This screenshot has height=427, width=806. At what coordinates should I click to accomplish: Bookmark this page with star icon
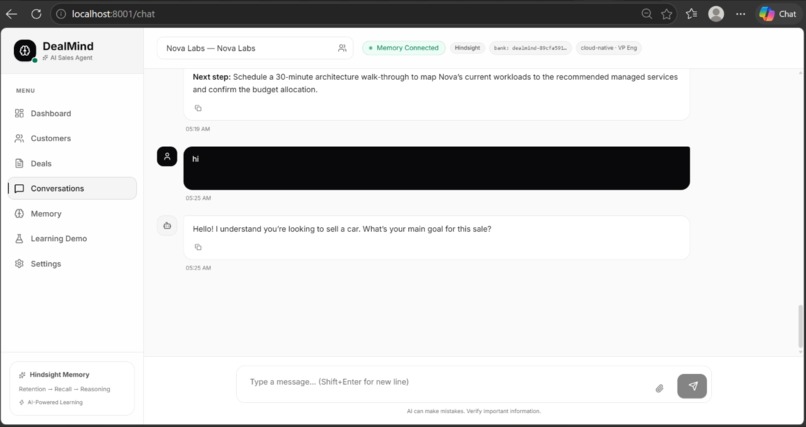(667, 14)
